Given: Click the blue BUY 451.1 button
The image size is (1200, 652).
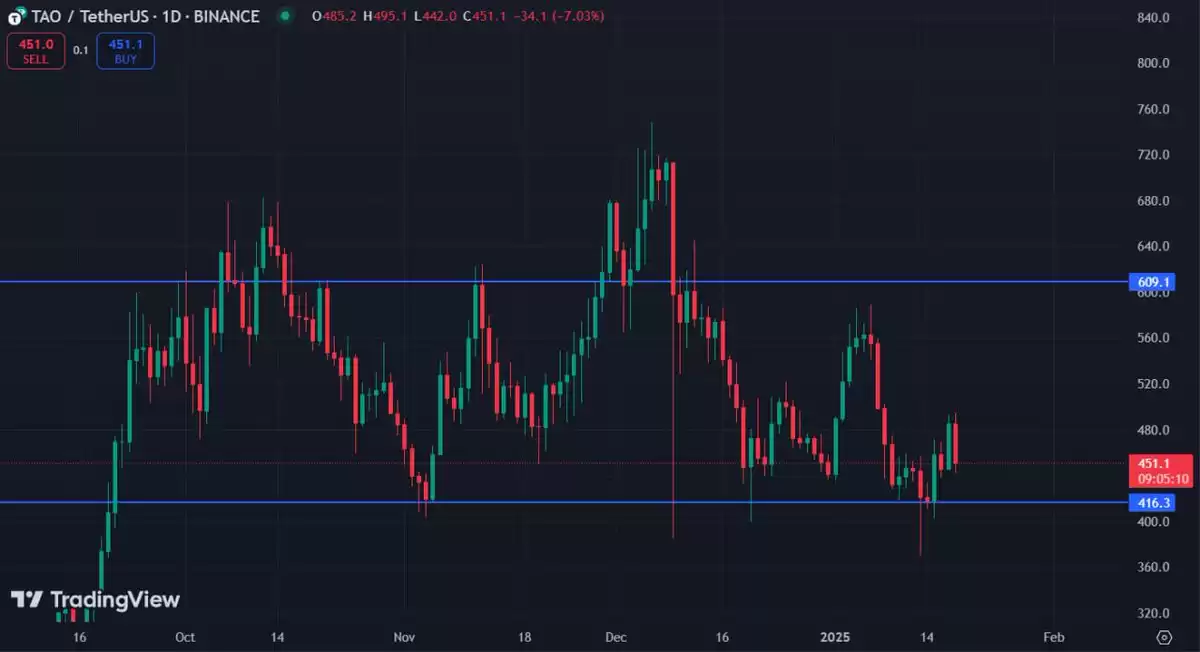Looking at the screenshot, I should point(126,51).
